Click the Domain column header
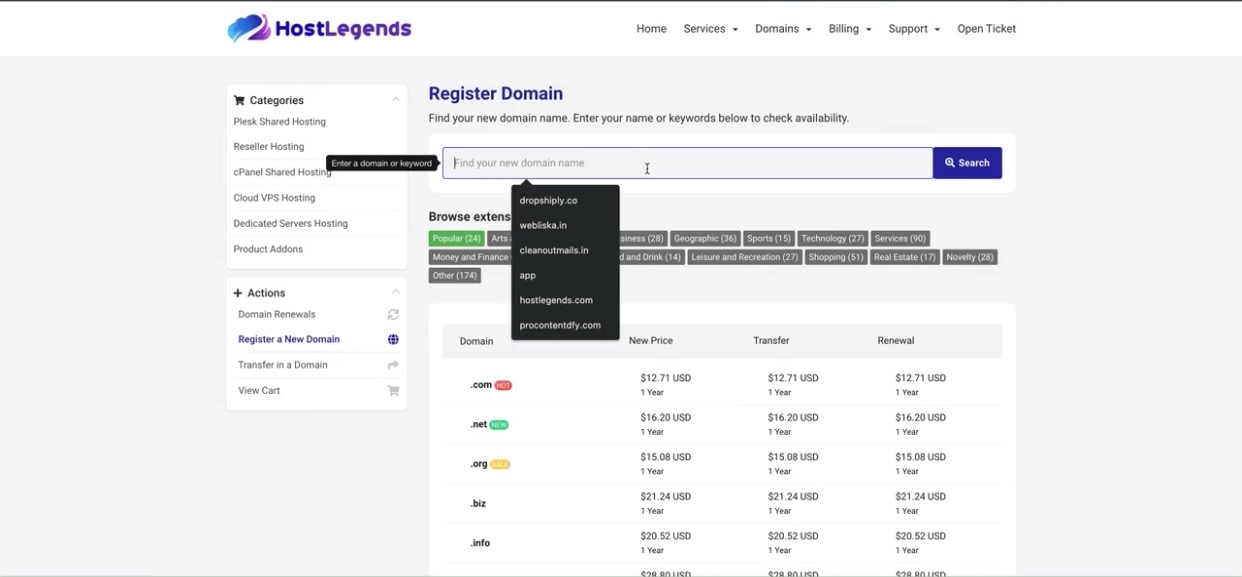The height and width of the screenshot is (577, 1242). tap(476, 341)
